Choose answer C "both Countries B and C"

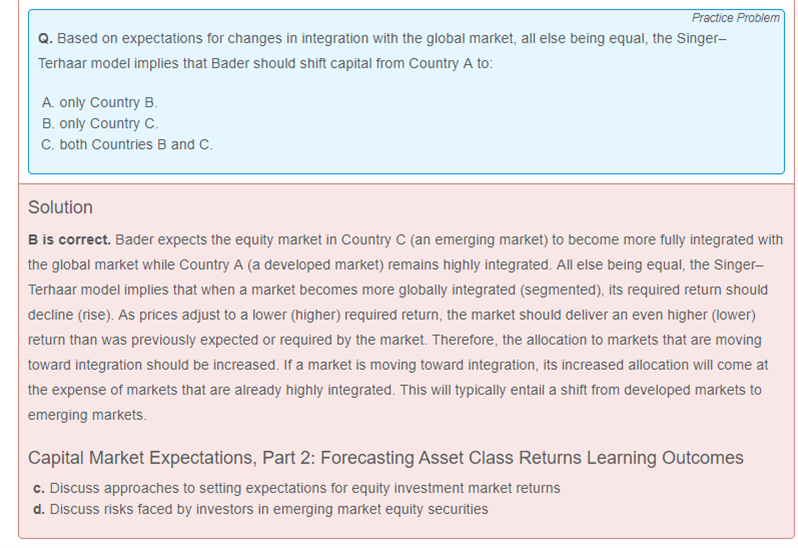pyautogui.click(x=127, y=145)
